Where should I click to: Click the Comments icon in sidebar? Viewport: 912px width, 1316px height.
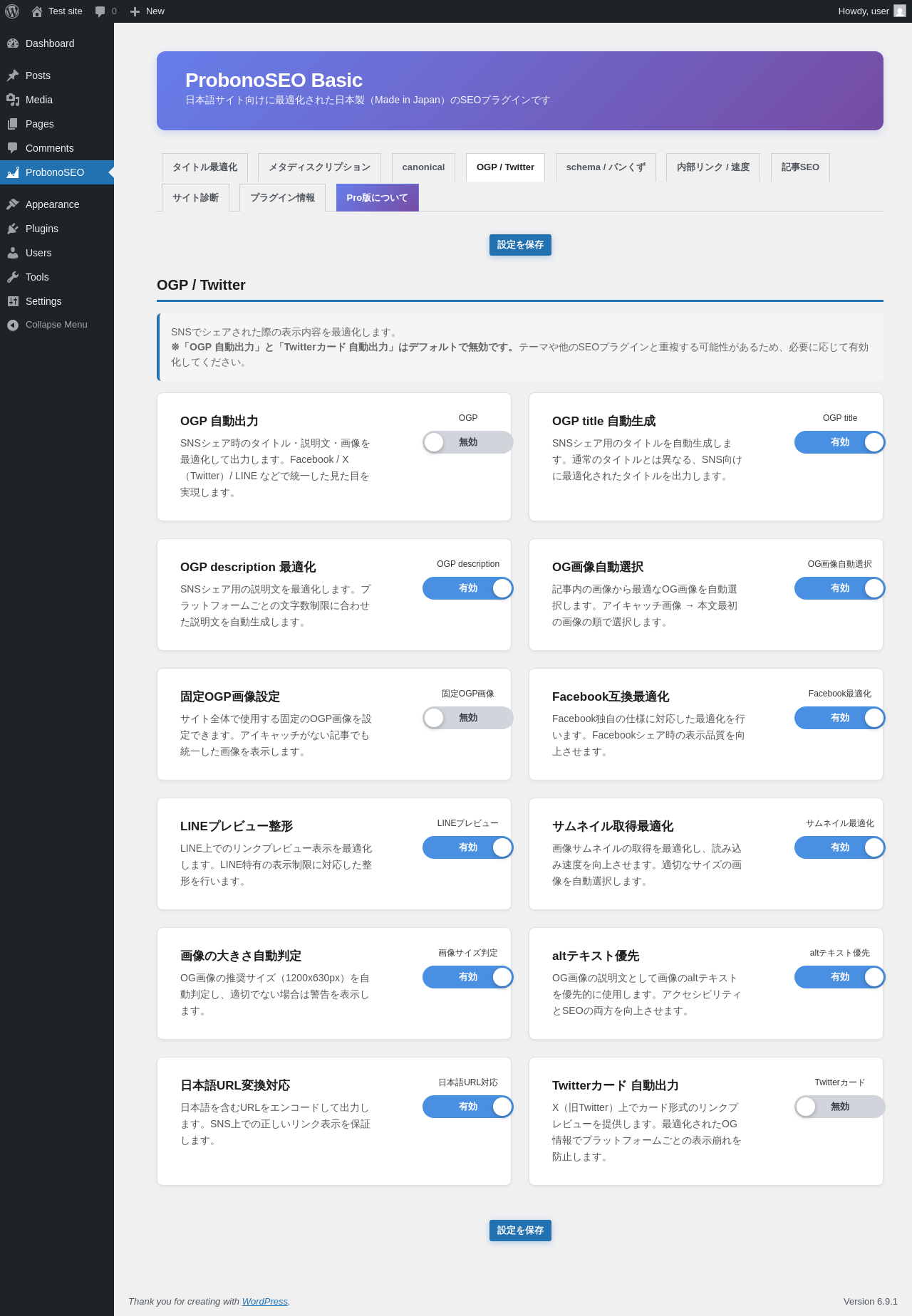click(13, 148)
